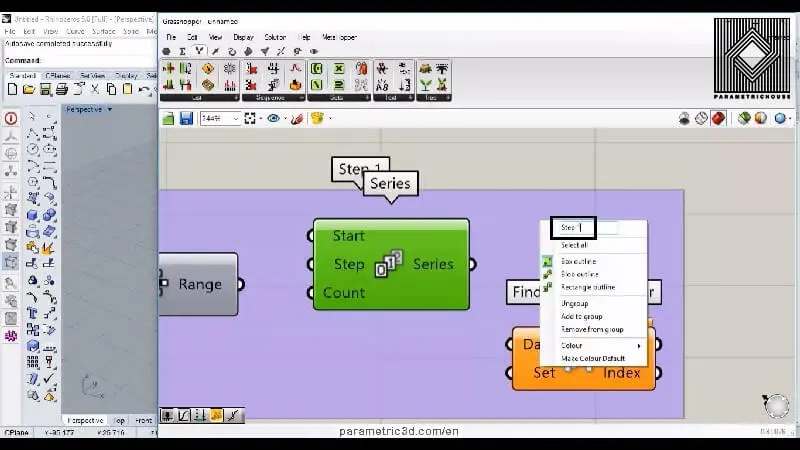Viewport: 800px width, 450px height.
Task: Choose Ungroup from the context menu
Action: (575, 303)
